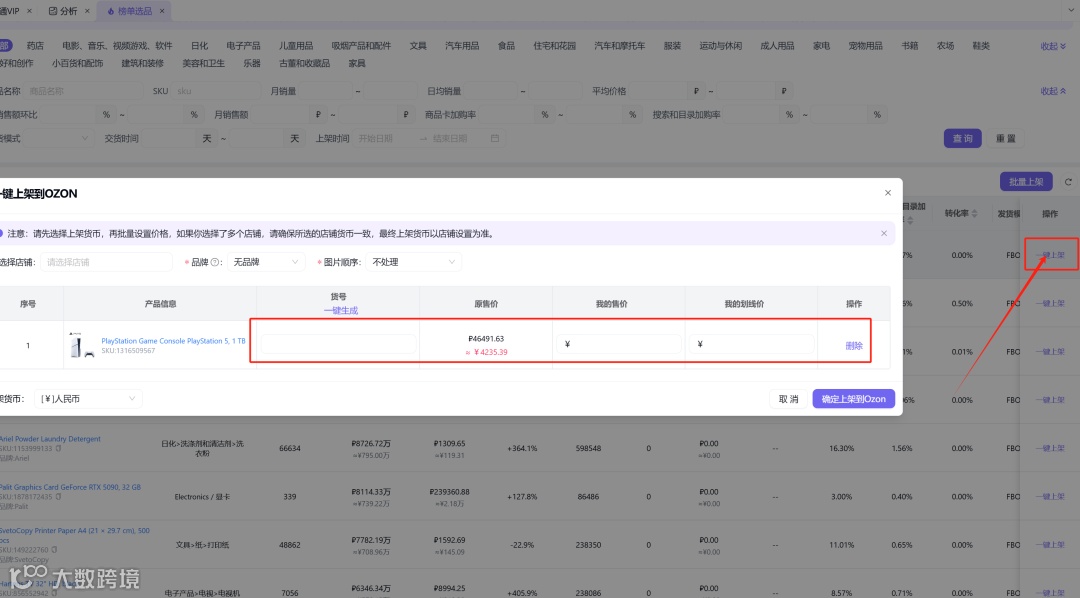Click the 我的售价 price input field
This screenshot has width=1080, height=598.
[x=619, y=344]
